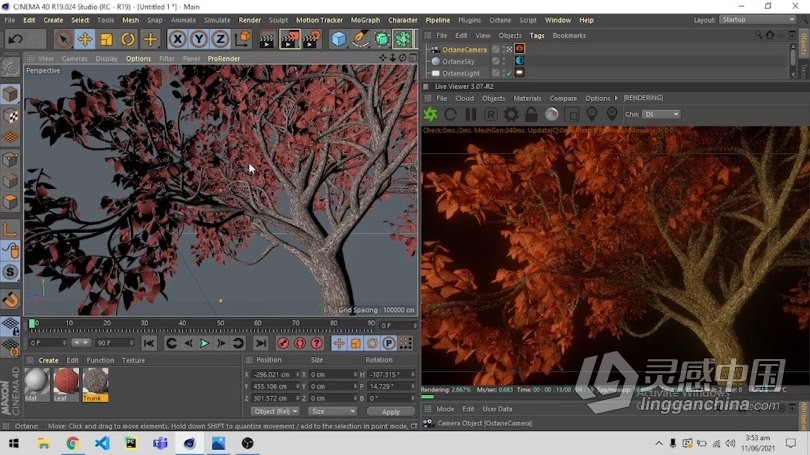Viewport: 810px width, 455px height.
Task: Open Edit Render Settings icon
Action: tap(311, 39)
